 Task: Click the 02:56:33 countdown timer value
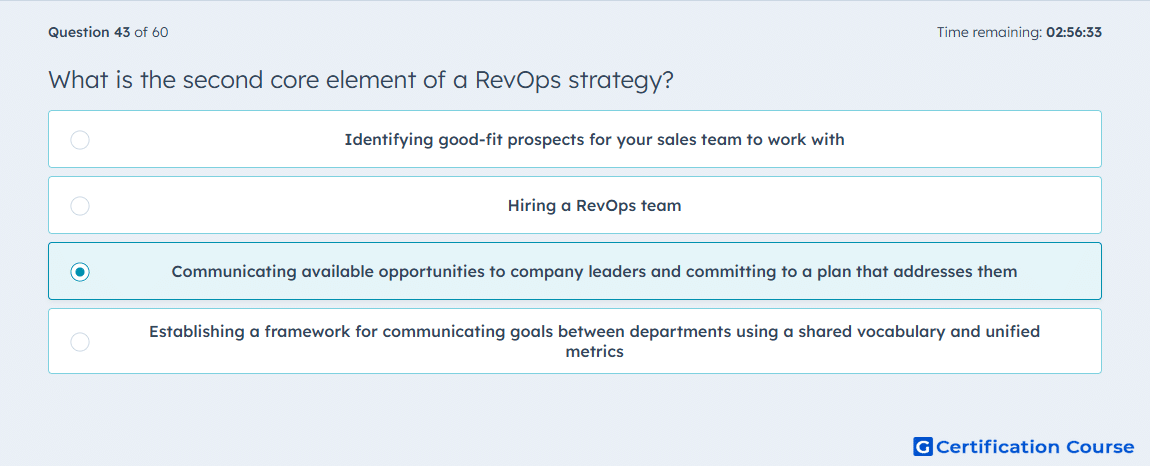pyautogui.click(x=1074, y=32)
